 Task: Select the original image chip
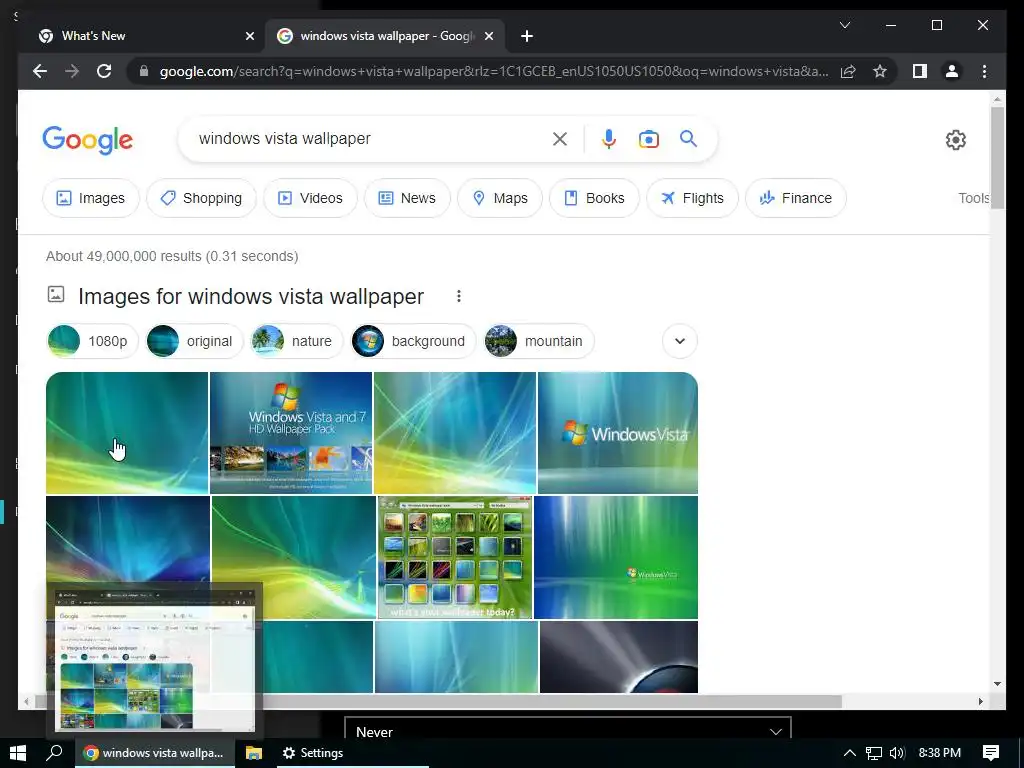point(194,341)
